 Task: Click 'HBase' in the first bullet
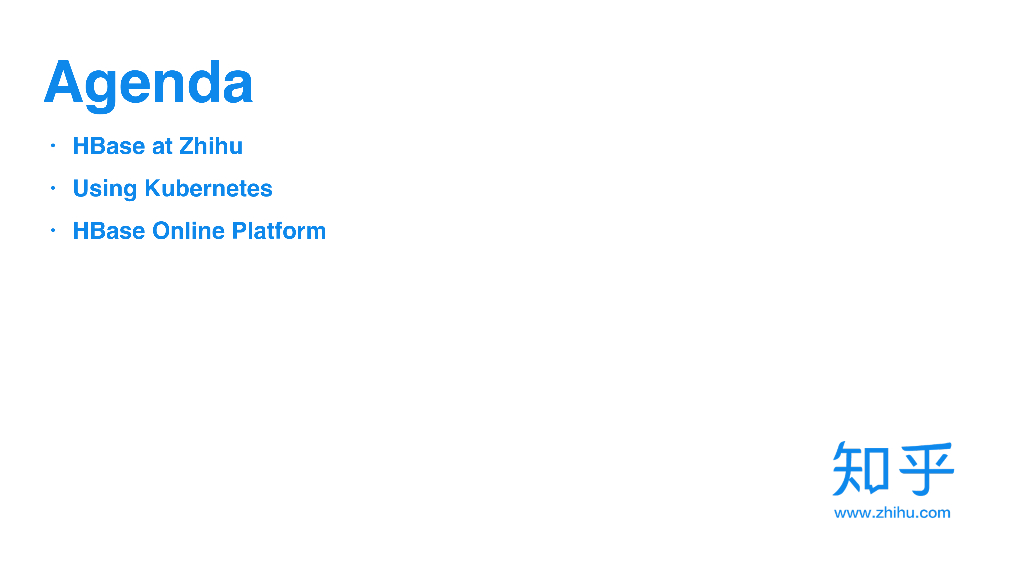click(x=109, y=146)
